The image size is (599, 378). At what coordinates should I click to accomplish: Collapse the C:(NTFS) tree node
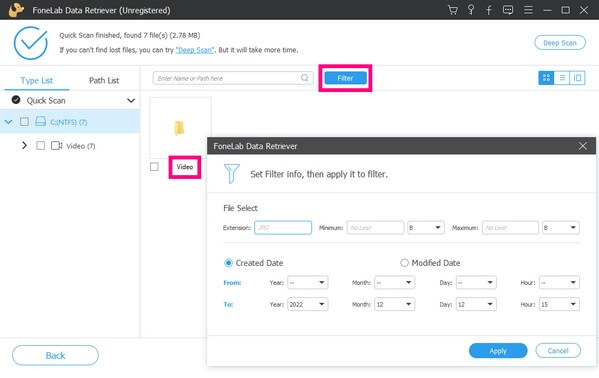(8, 122)
